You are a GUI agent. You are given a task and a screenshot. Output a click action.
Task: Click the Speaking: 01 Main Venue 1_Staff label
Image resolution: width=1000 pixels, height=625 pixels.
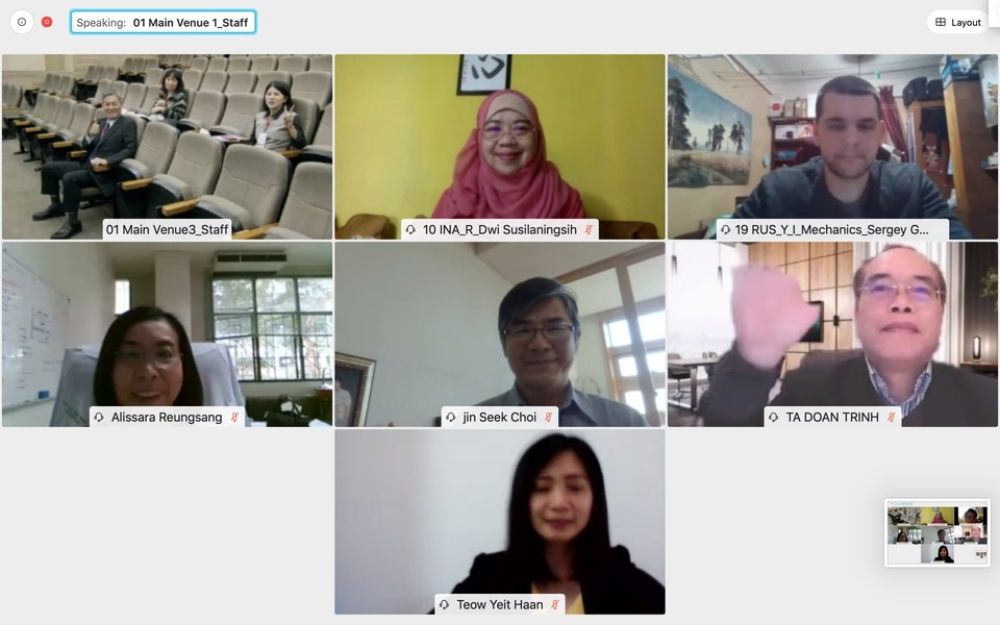point(163,22)
